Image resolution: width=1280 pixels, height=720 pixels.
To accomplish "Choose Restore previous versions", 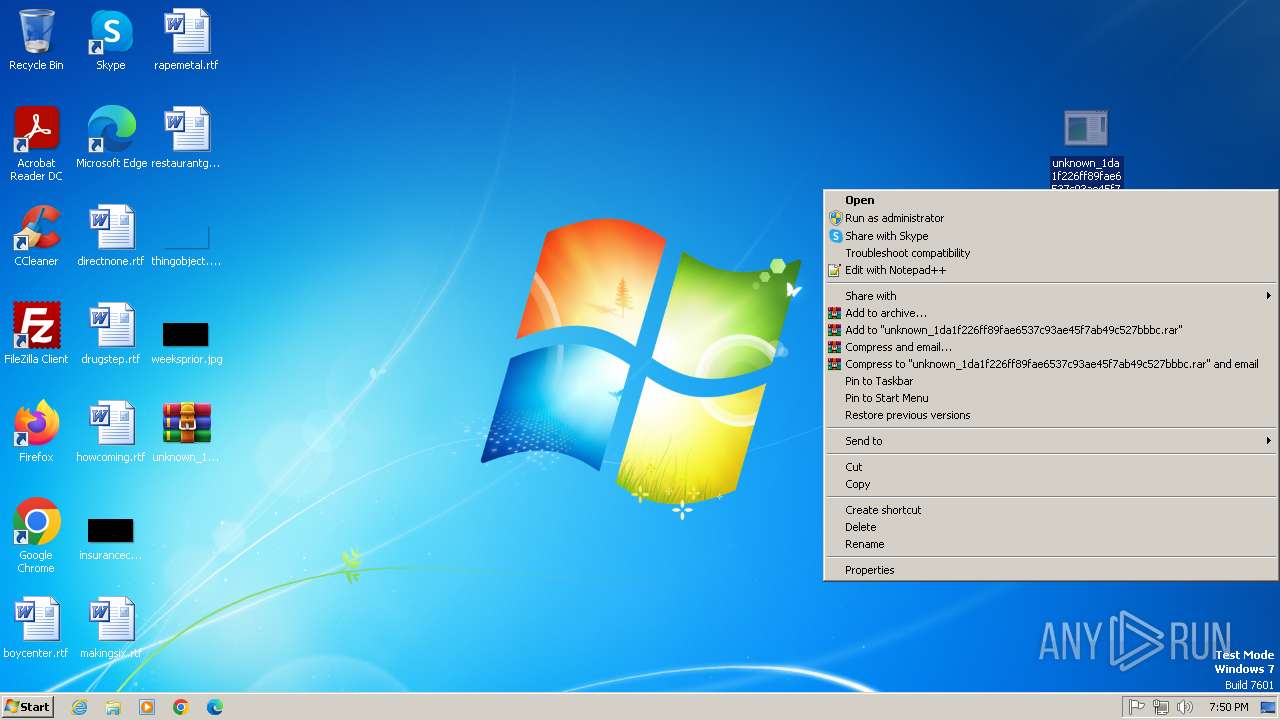I will pyautogui.click(x=1050, y=415).
